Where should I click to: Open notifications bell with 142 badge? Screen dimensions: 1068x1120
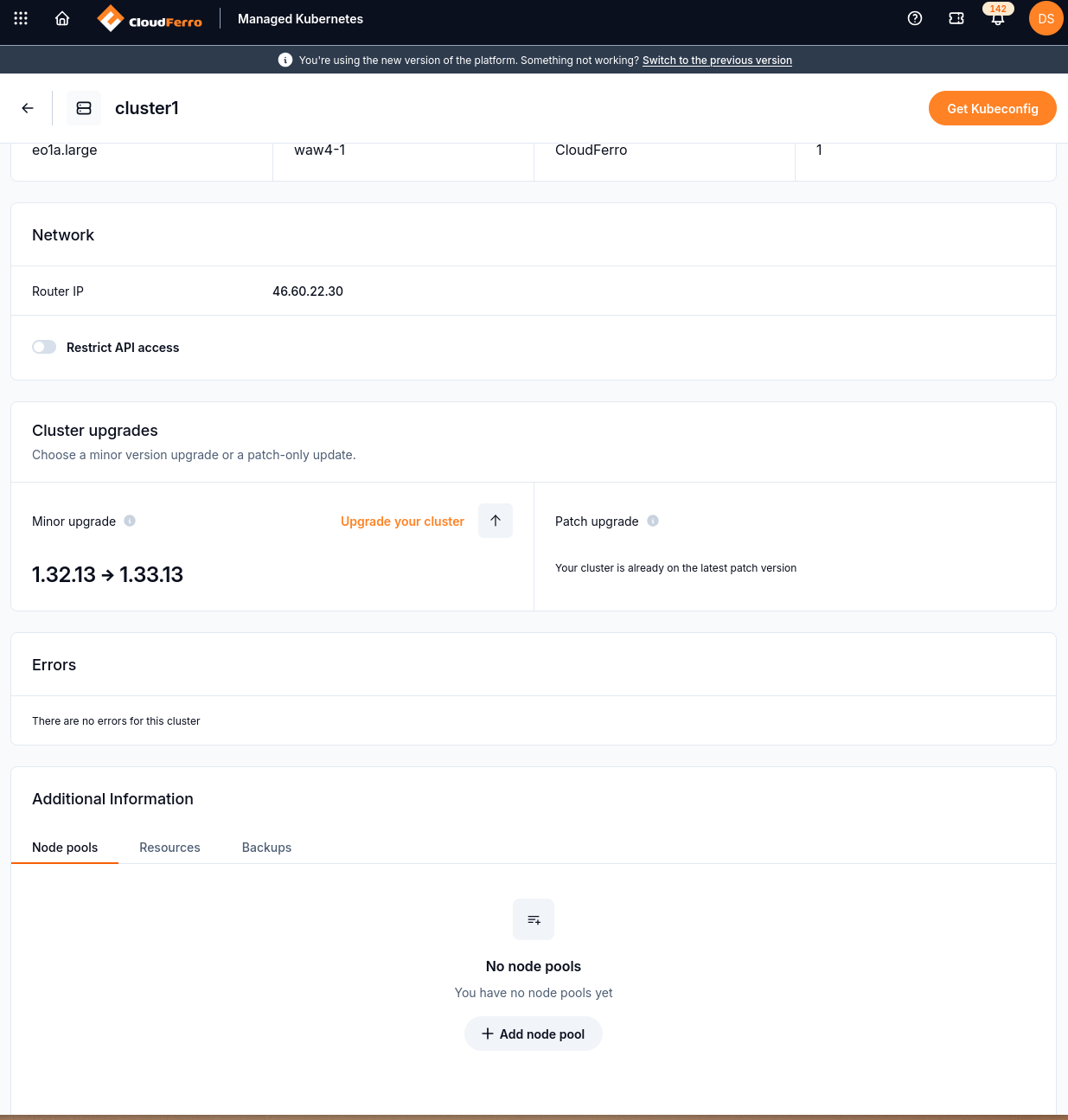[x=998, y=17]
